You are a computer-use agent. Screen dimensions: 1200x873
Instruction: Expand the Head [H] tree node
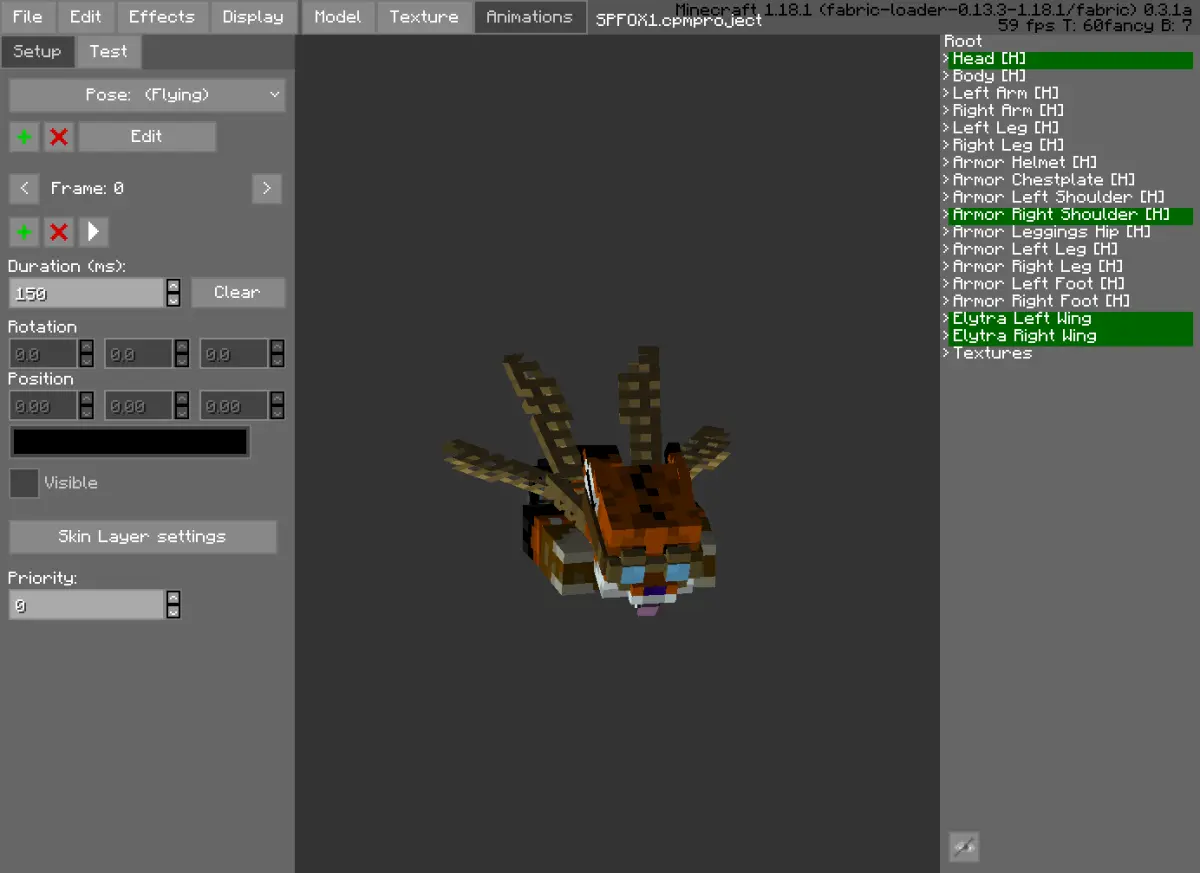(x=946, y=59)
